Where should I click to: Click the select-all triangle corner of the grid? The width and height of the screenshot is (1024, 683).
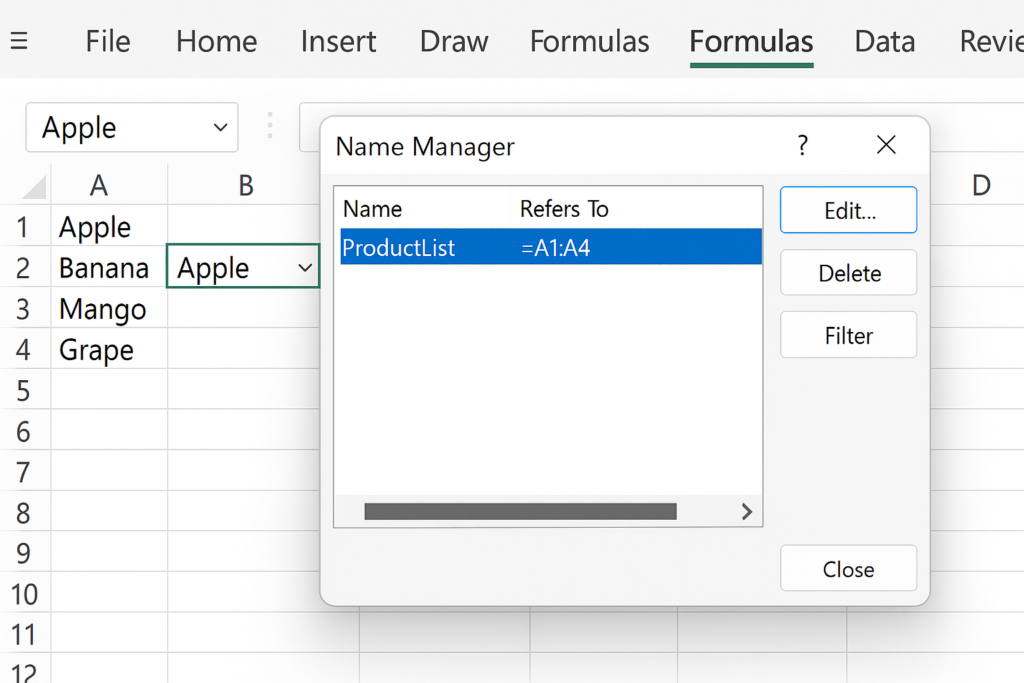(x=34, y=186)
